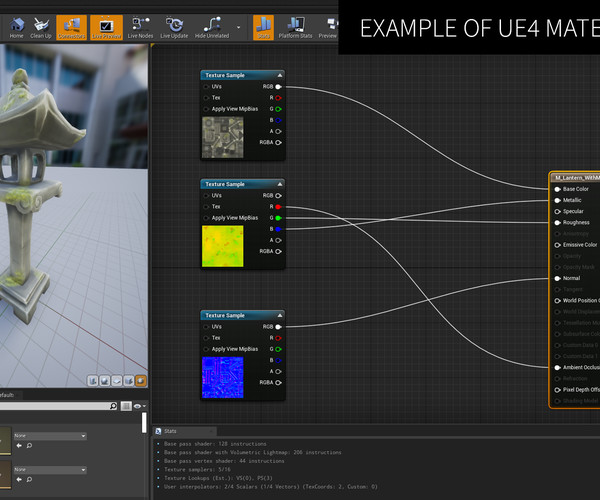Toggle the Live Preview button
This screenshot has height=500, width=600.
[106, 26]
